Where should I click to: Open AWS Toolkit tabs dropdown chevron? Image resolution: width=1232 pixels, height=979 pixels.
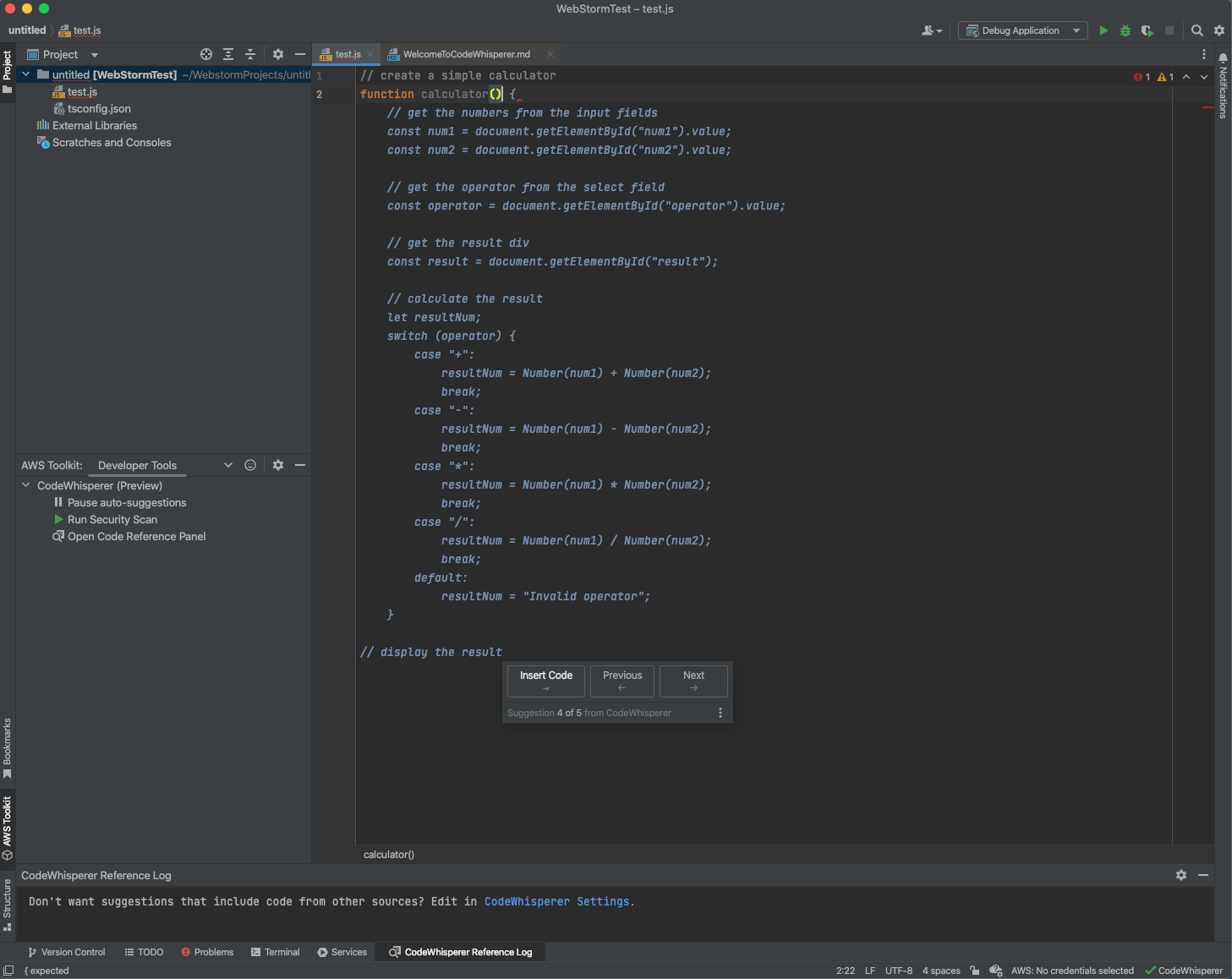(x=228, y=465)
